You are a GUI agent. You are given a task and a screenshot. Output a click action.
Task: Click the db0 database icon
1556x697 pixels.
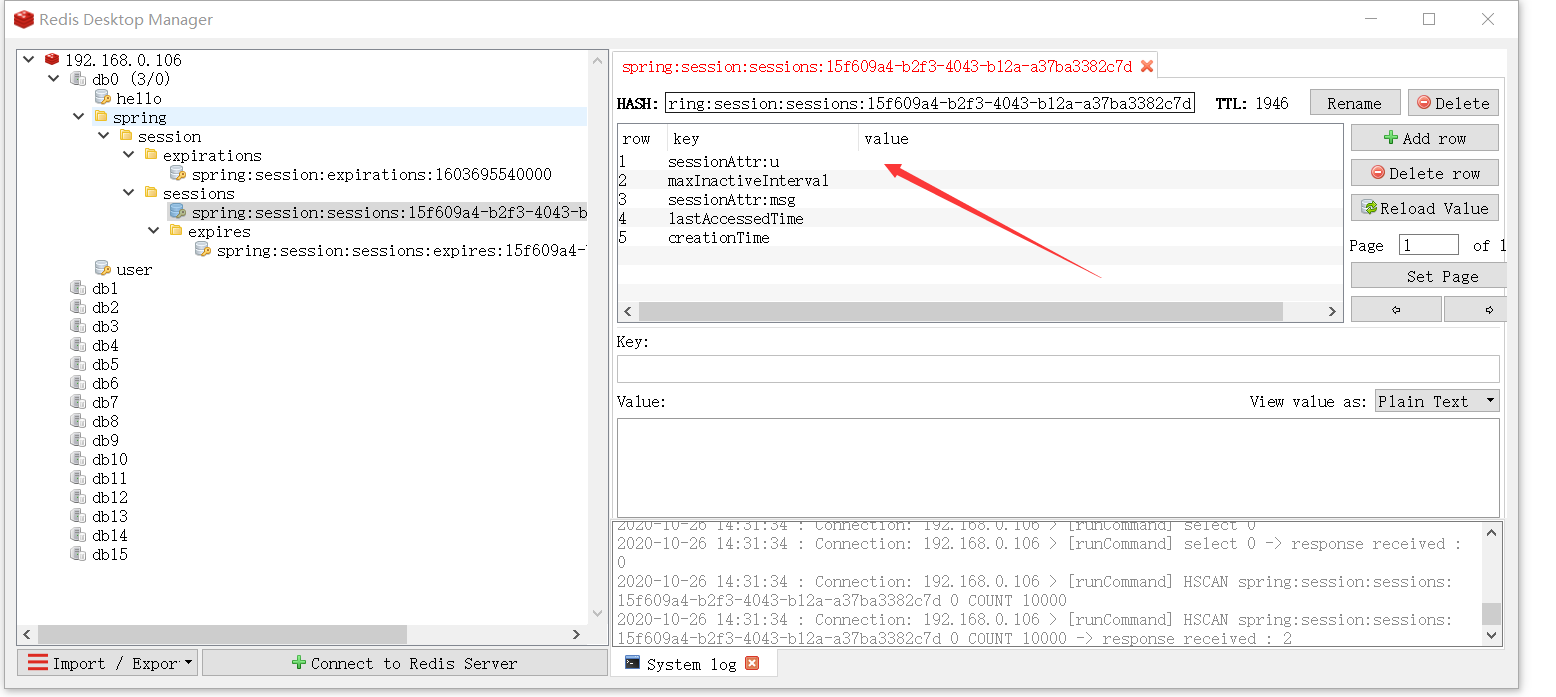coord(78,79)
